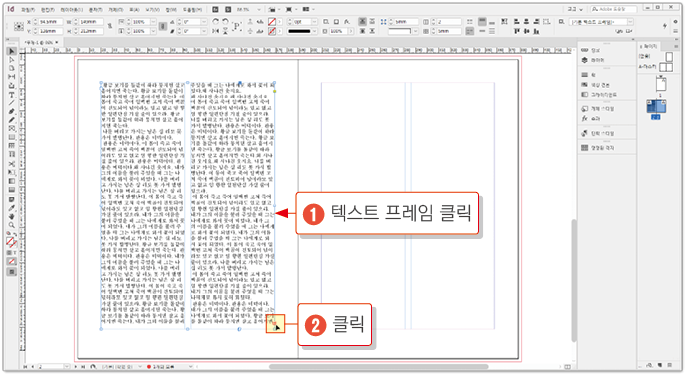The width and height of the screenshot is (685, 375).
Task: Open the zoom level dropdown in top bar
Action: click(x=259, y=9)
